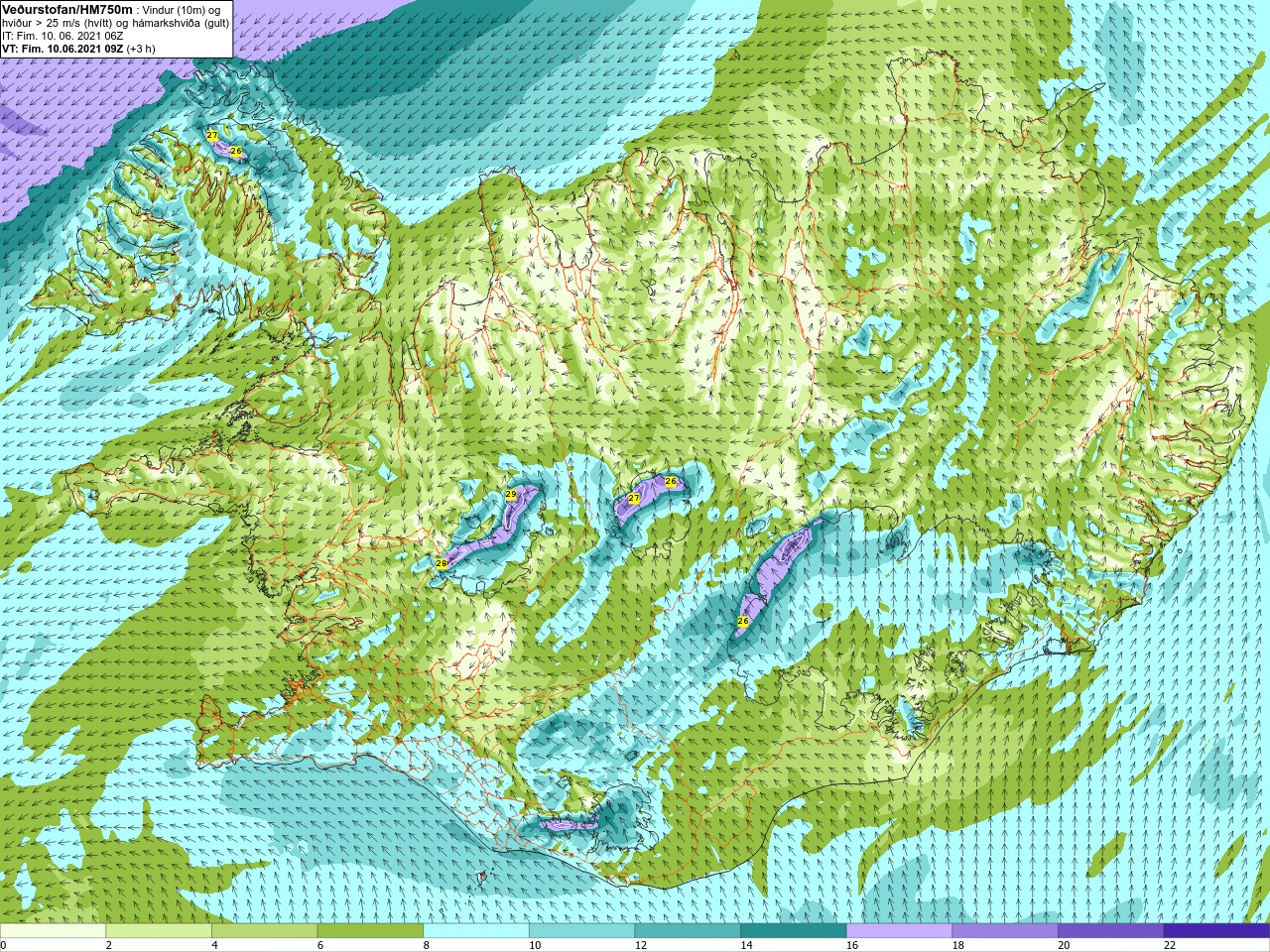Select the 6–8 m/s green legend swatch
Screen dimensions: 1270x952
coord(370,931)
